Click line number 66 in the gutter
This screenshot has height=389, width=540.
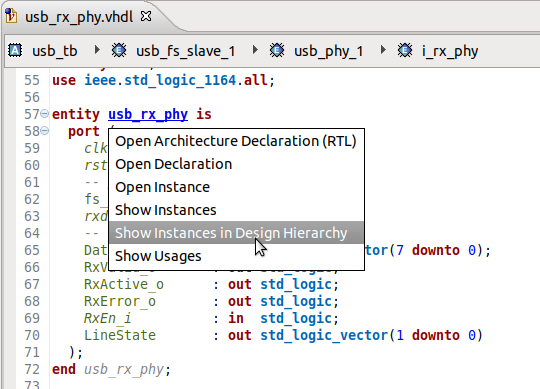tap(32, 267)
